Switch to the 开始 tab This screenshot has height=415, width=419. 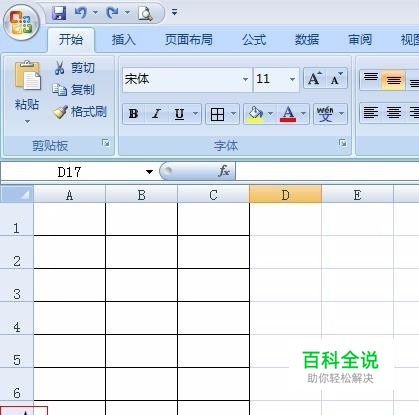tap(71, 40)
